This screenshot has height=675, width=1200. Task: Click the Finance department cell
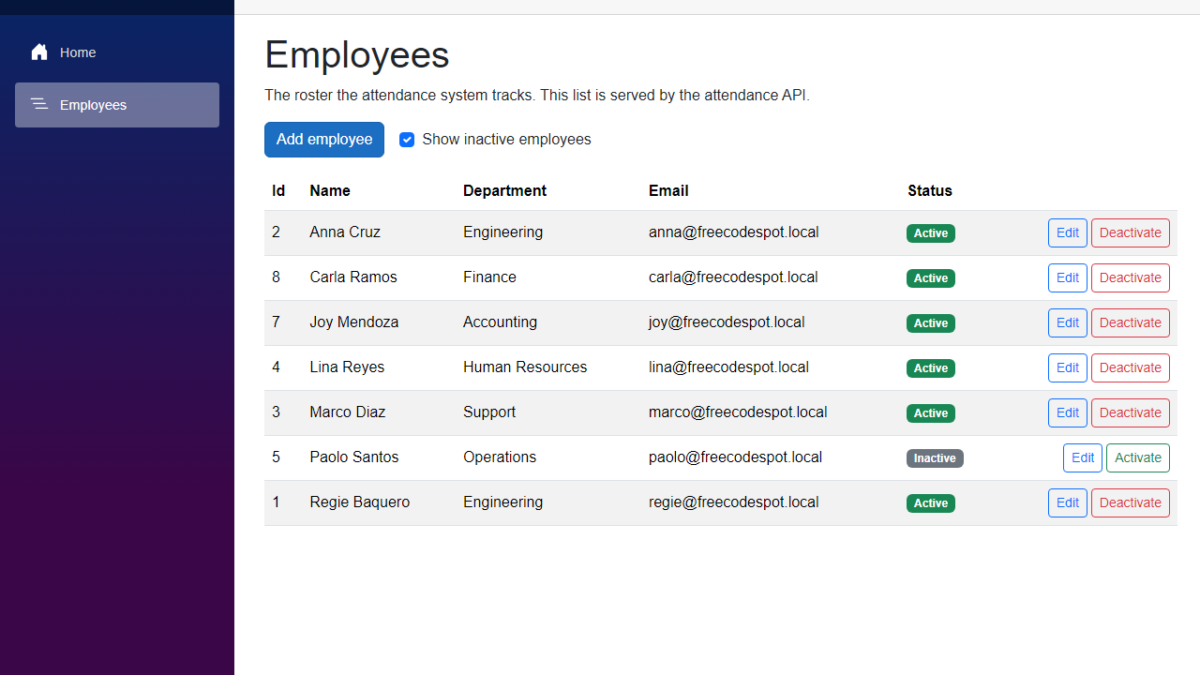click(490, 277)
